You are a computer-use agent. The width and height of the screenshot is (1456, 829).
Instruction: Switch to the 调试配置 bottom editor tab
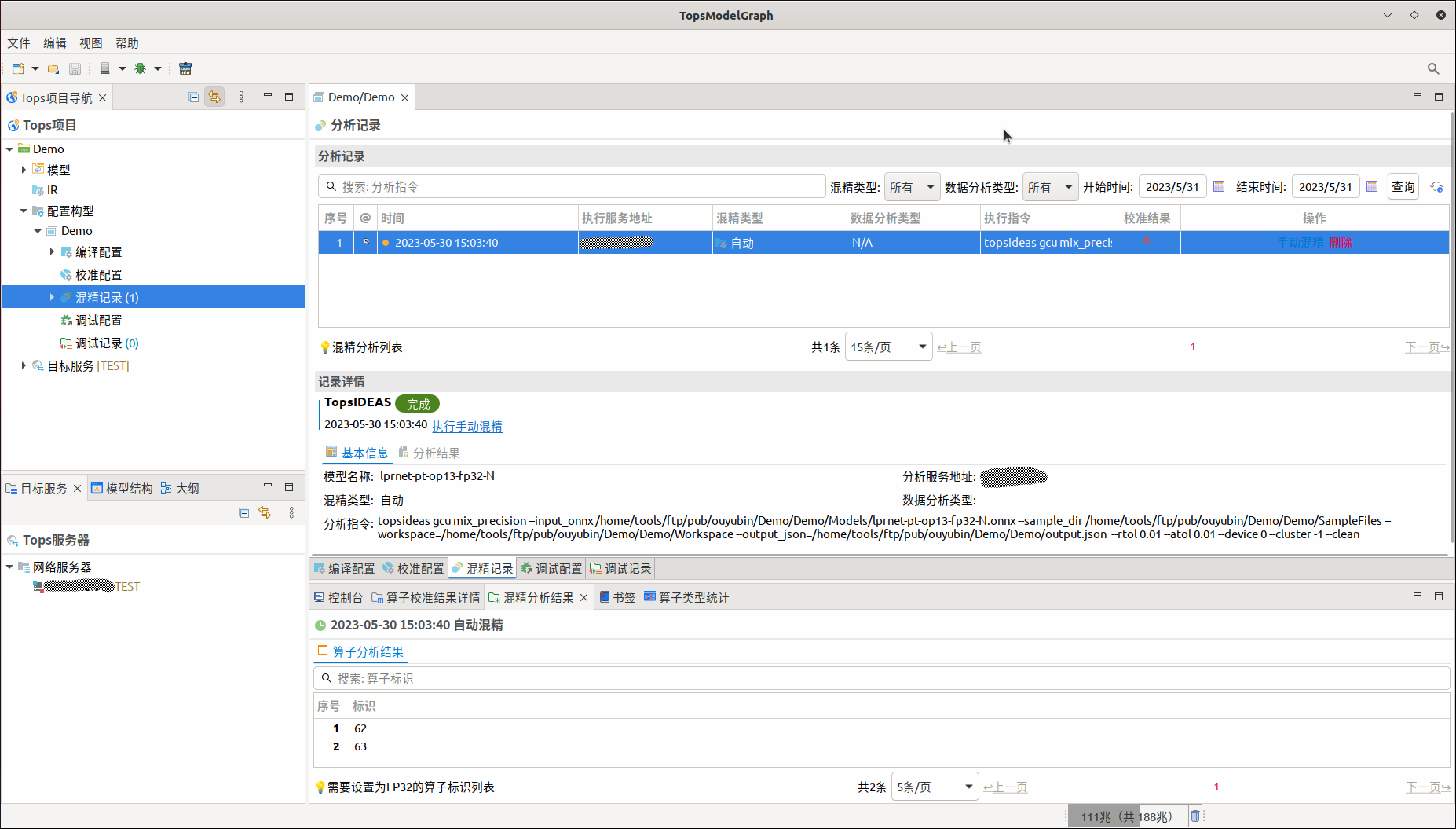pos(551,568)
